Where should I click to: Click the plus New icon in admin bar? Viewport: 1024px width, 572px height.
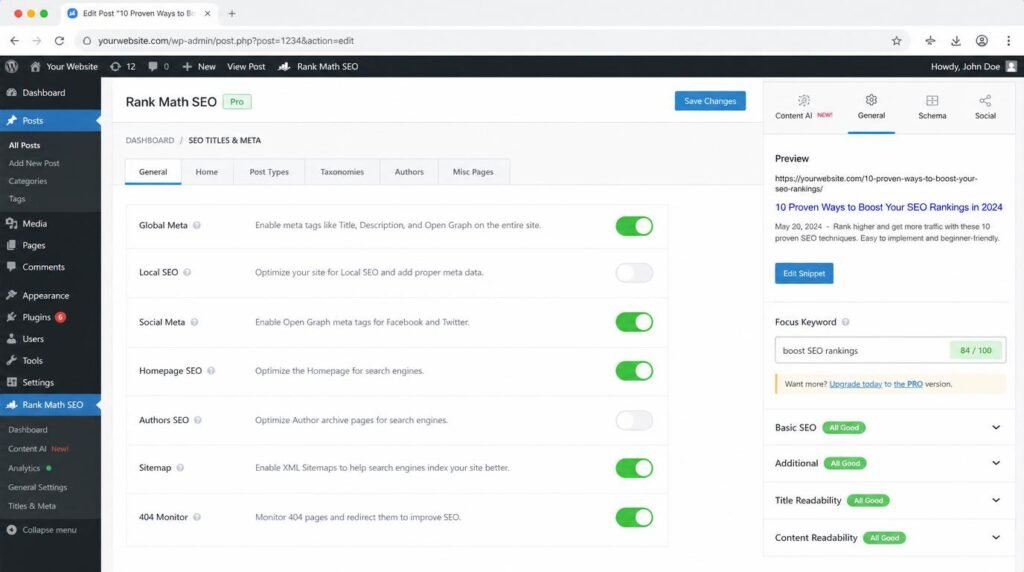187,67
